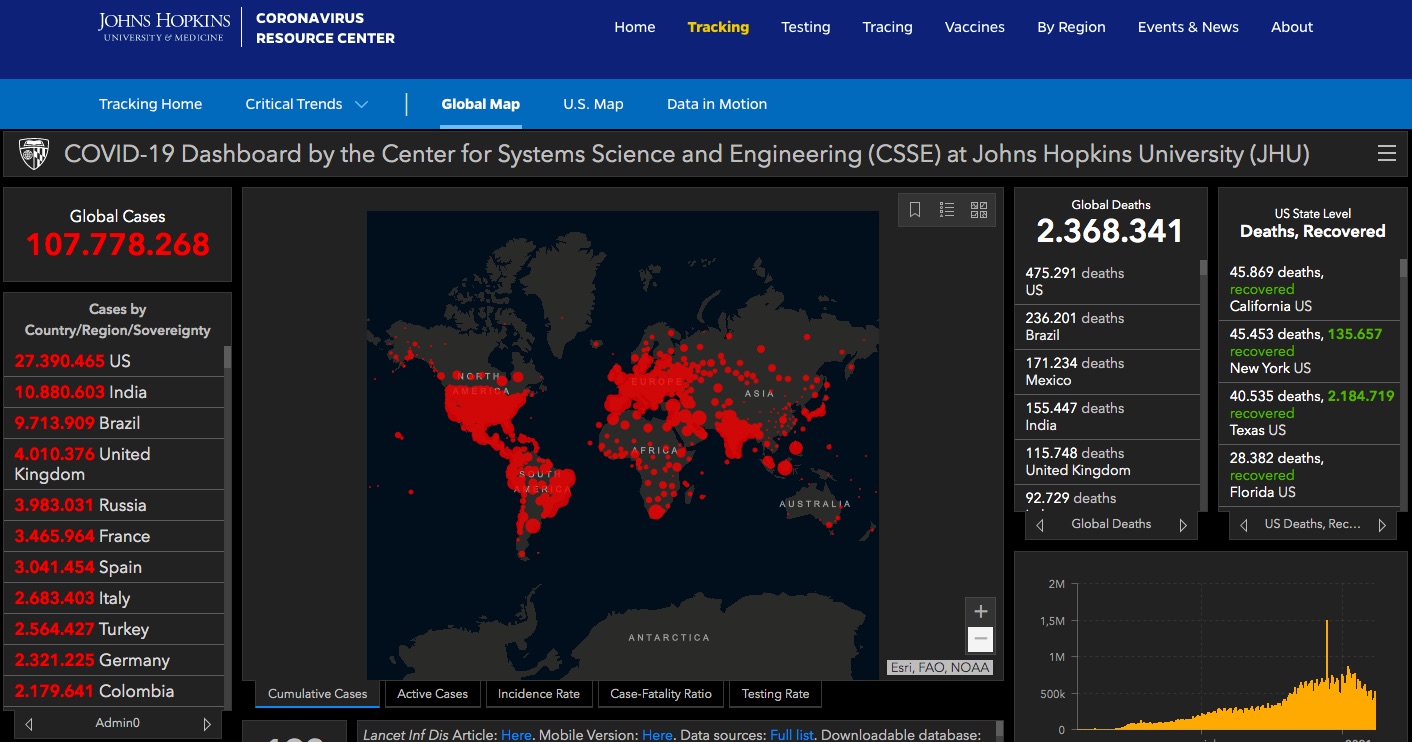Click previous arrow beside Global Deaths
This screenshot has height=742, width=1412.
point(1040,525)
